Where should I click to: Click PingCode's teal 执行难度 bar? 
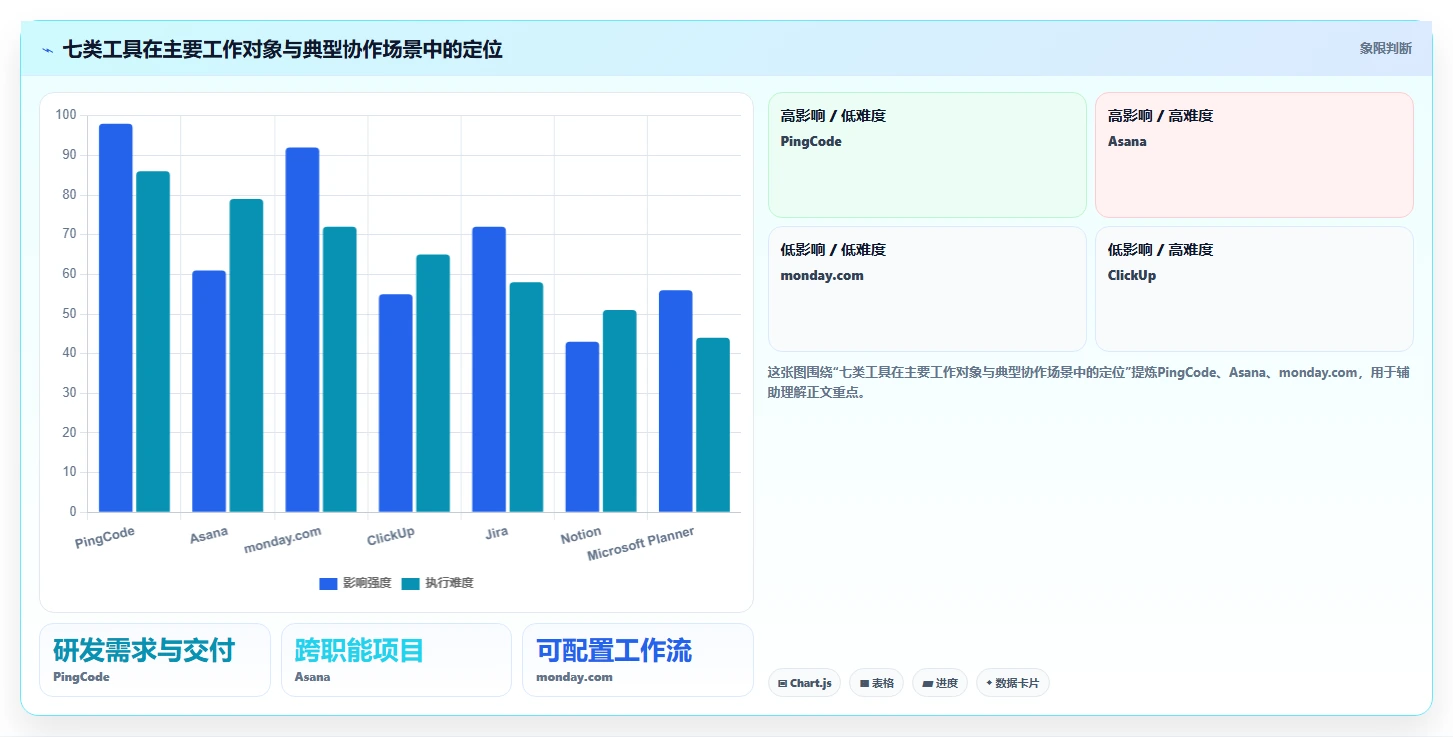[153, 342]
